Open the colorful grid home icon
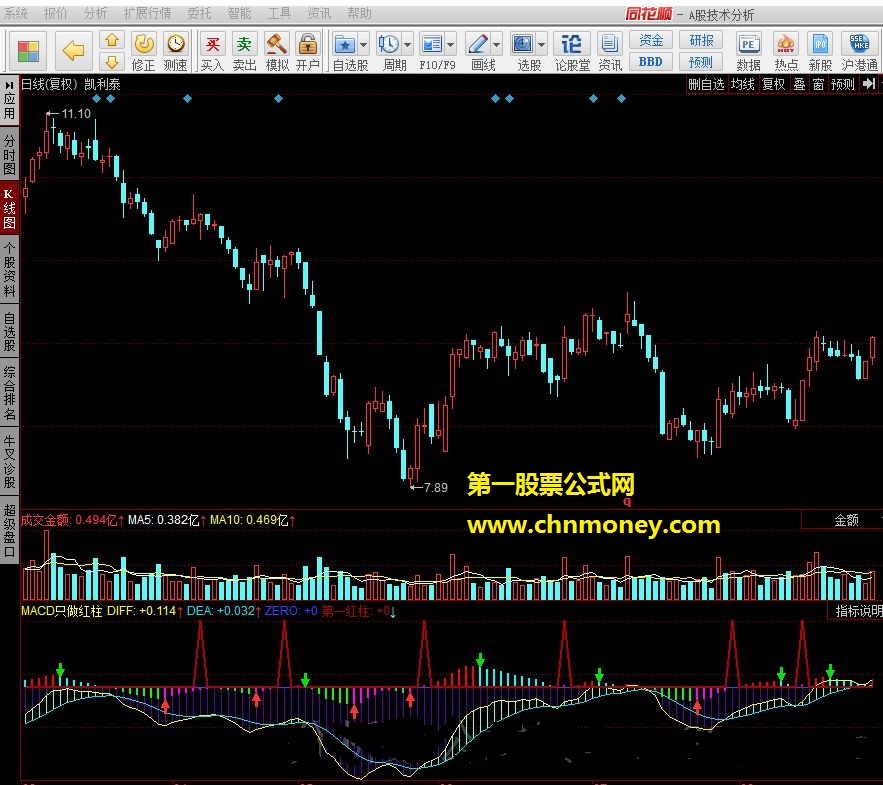Screen dimensions: 883x785 [28, 51]
